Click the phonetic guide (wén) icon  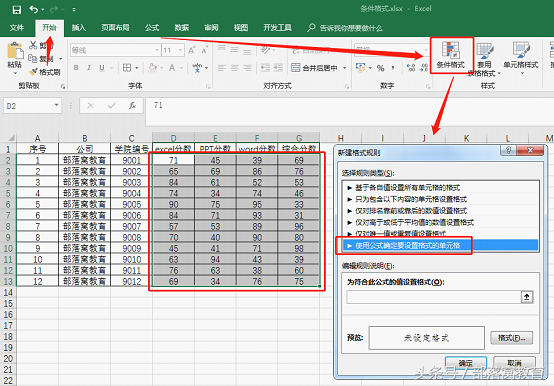coord(197,67)
